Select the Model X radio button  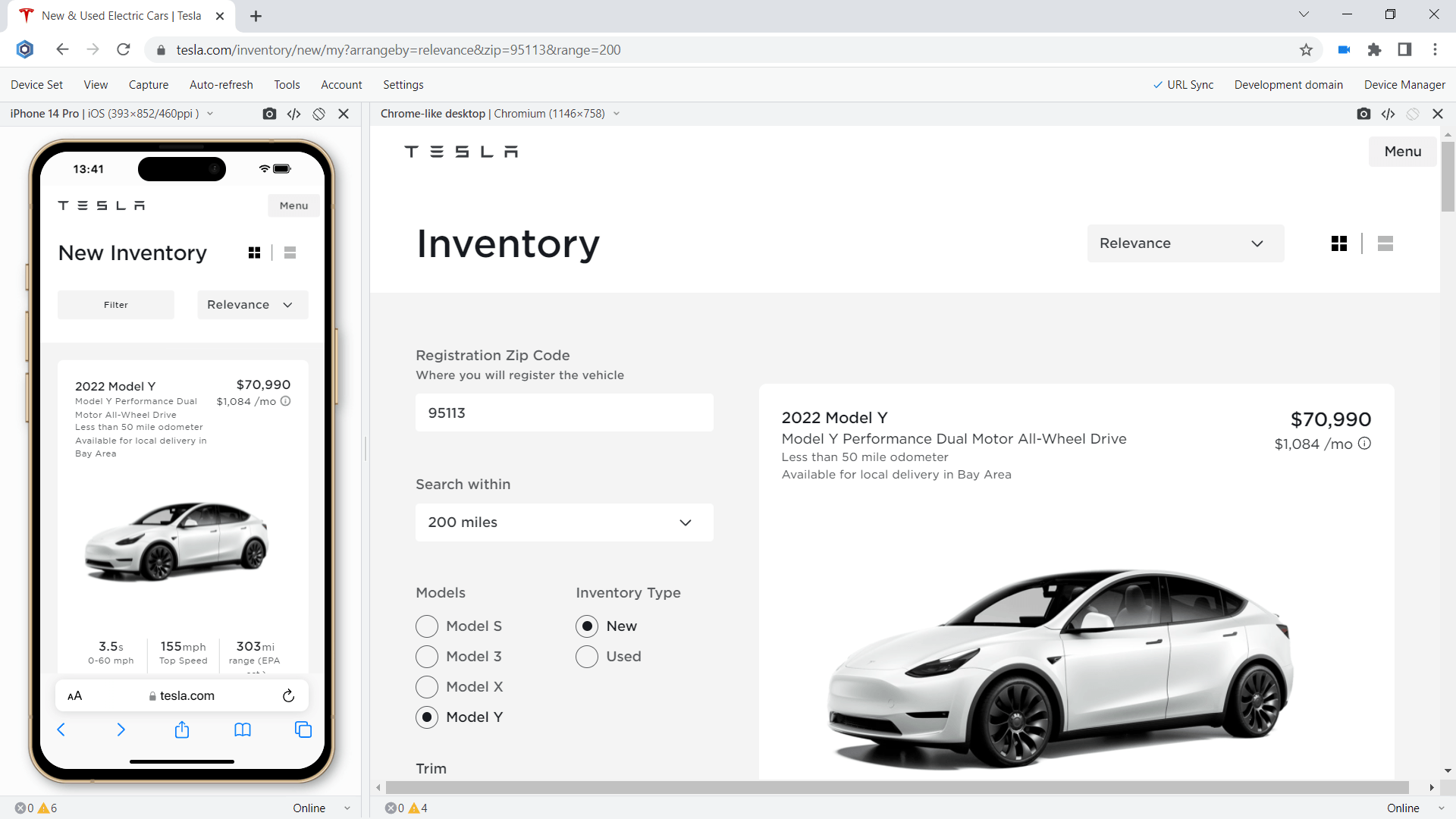tap(427, 687)
